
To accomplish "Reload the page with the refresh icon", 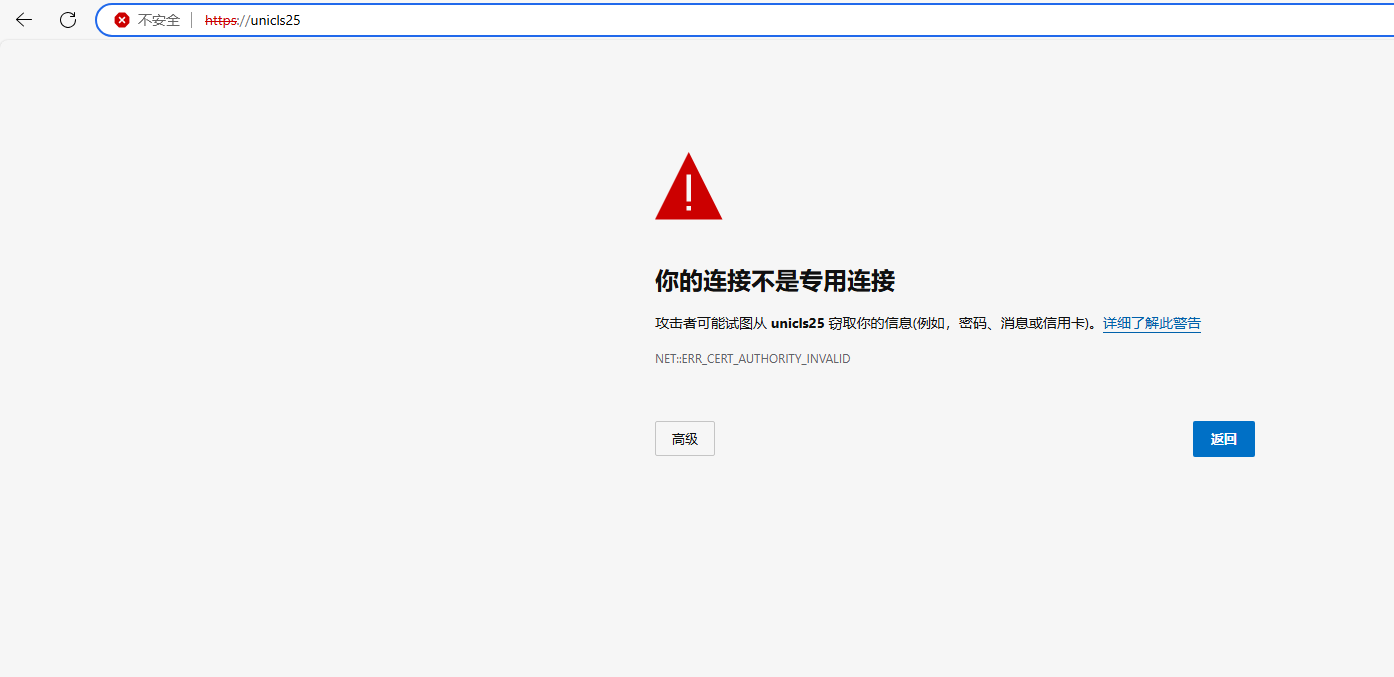I will point(68,20).
